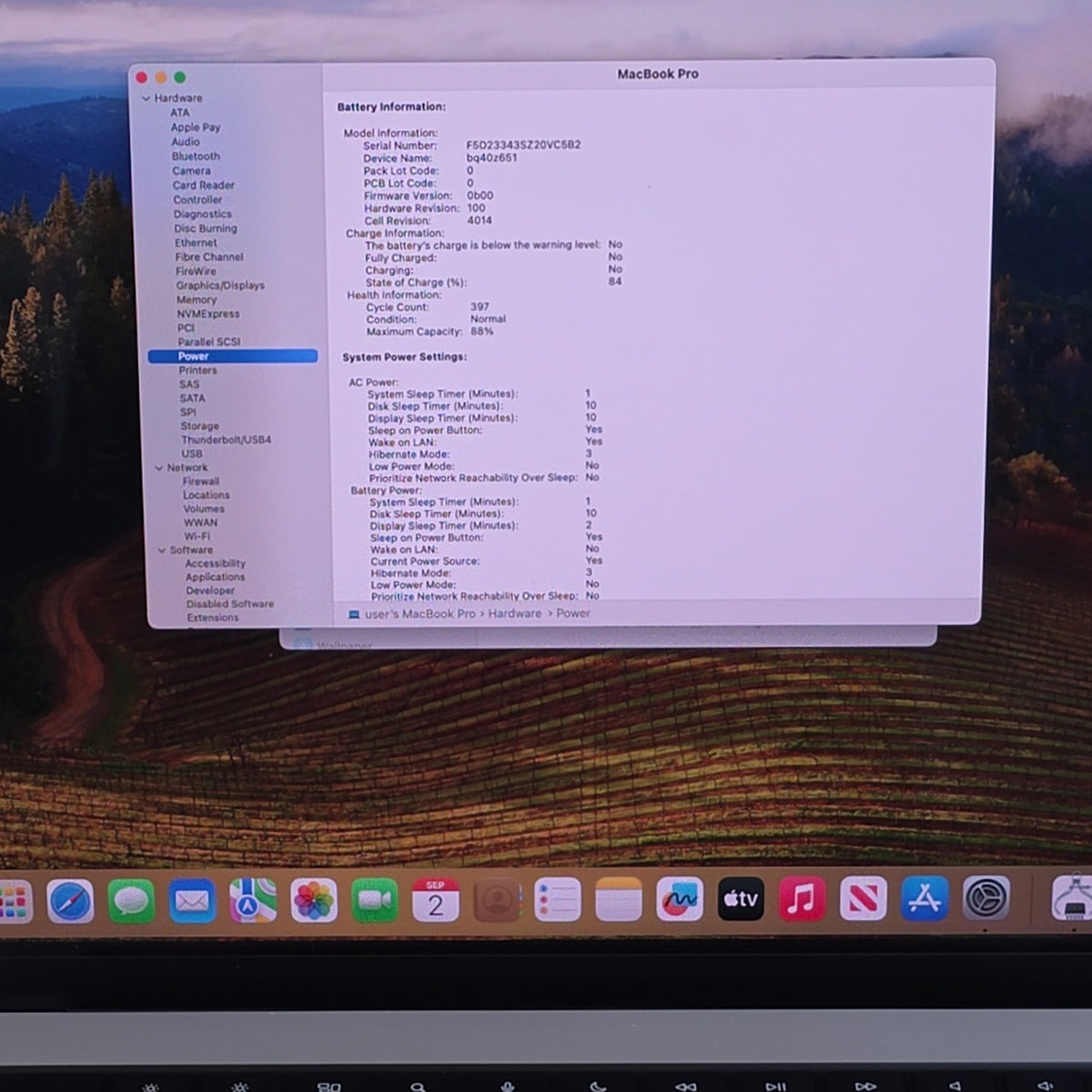Launch Contacts from the Dock
This screenshot has height=1092, width=1092.
497,902
